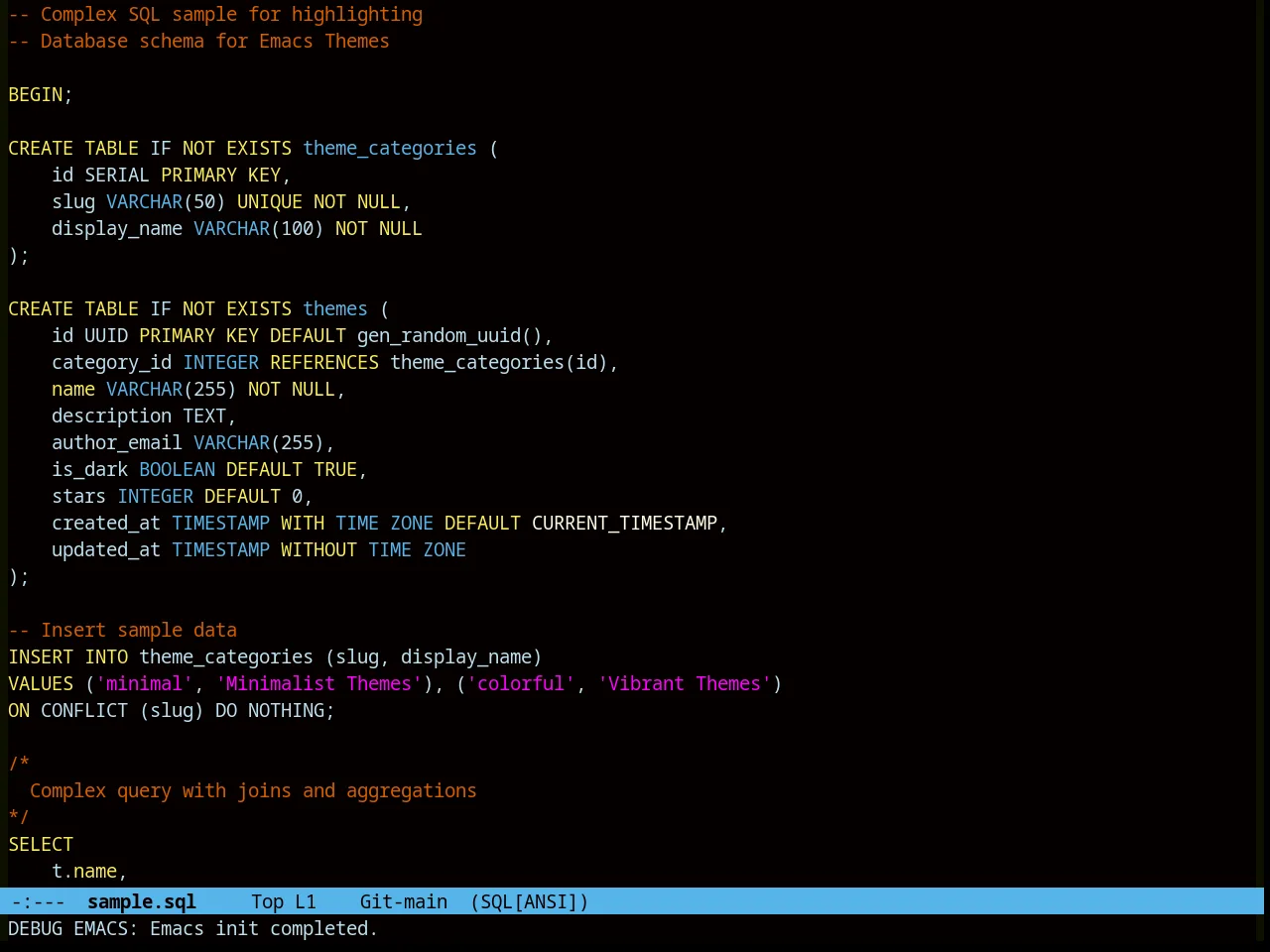Click the Top position indicator in mode line

[x=268, y=901]
